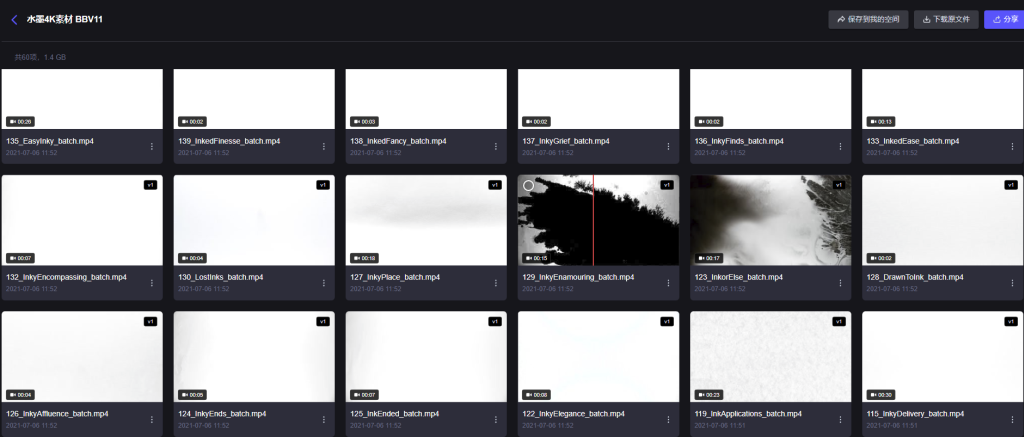Click the back arrow next to folder title
Viewport: 1024px width, 437px height.
14,19
